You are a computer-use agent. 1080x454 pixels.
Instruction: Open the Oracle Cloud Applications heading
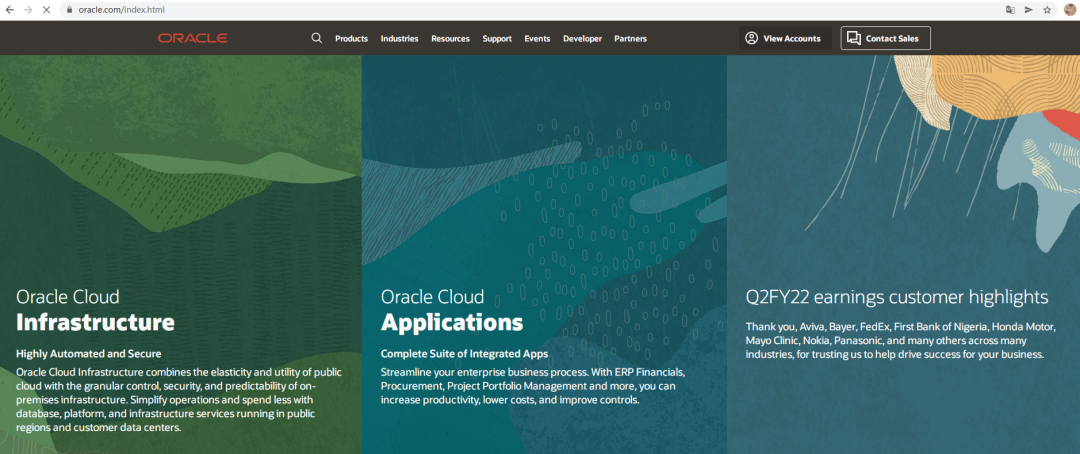[x=452, y=310]
